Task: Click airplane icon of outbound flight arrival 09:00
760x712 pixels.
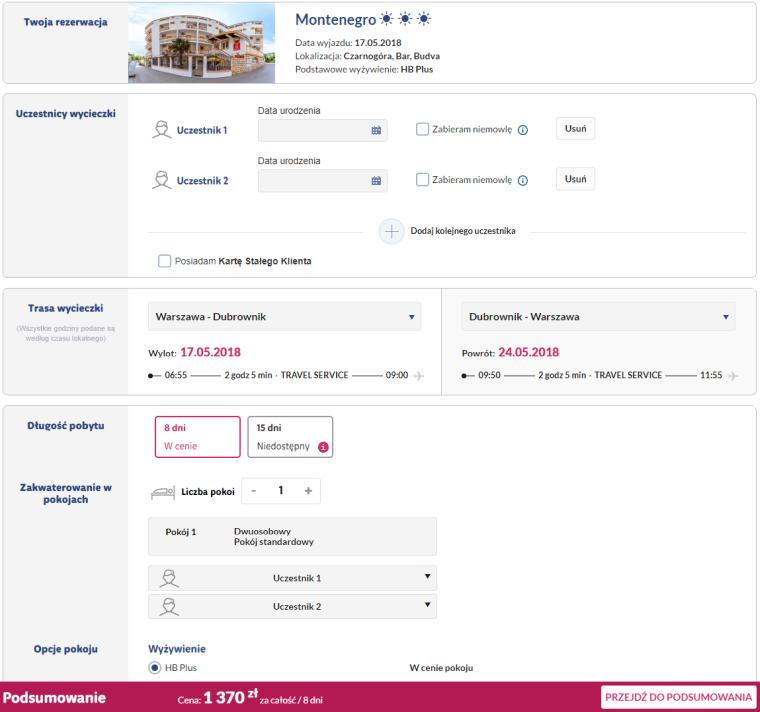Action: [x=419, y=376]
